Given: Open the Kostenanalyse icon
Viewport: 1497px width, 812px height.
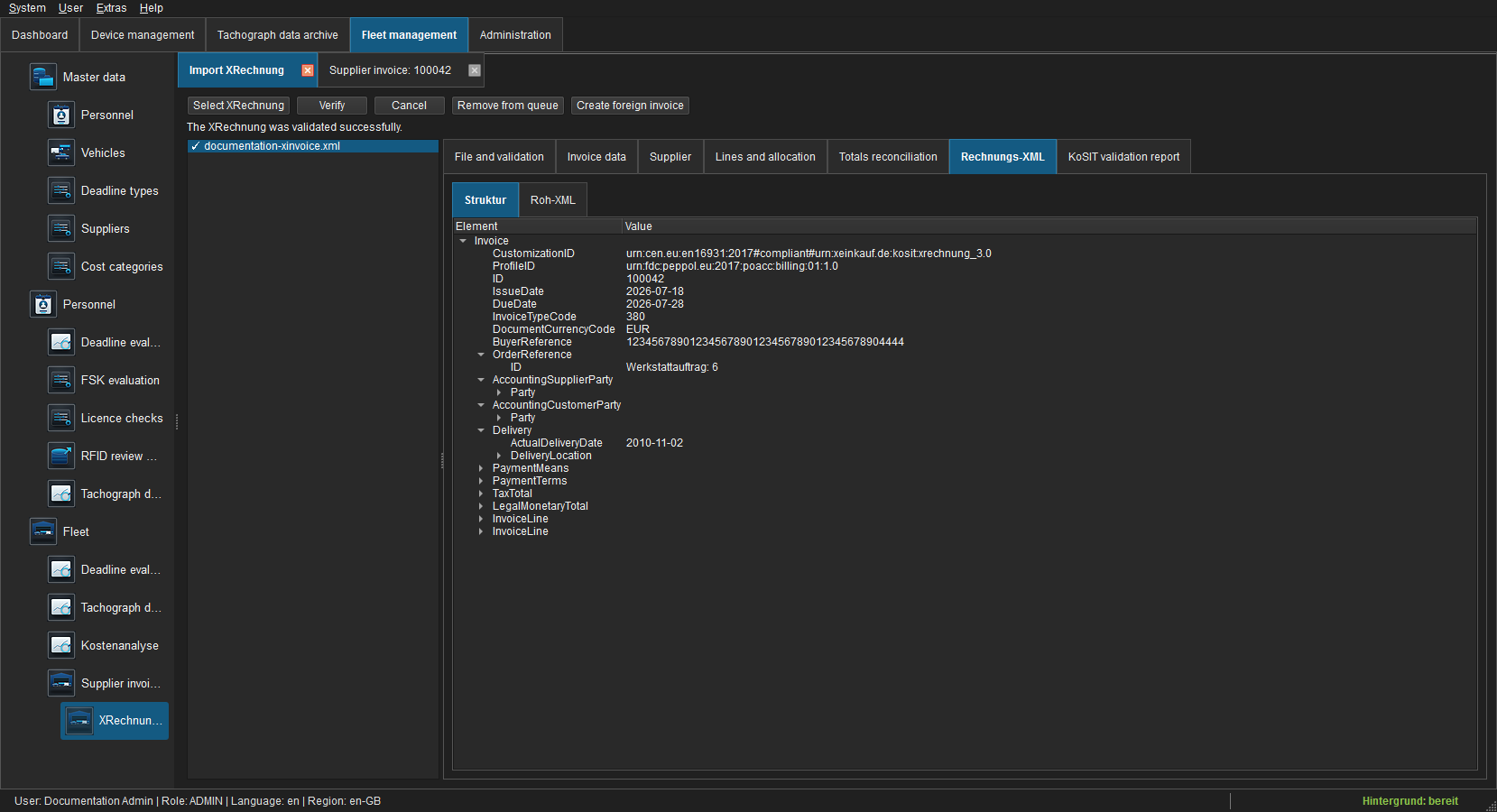Looking at the screenshot, I should pos(61,645).
